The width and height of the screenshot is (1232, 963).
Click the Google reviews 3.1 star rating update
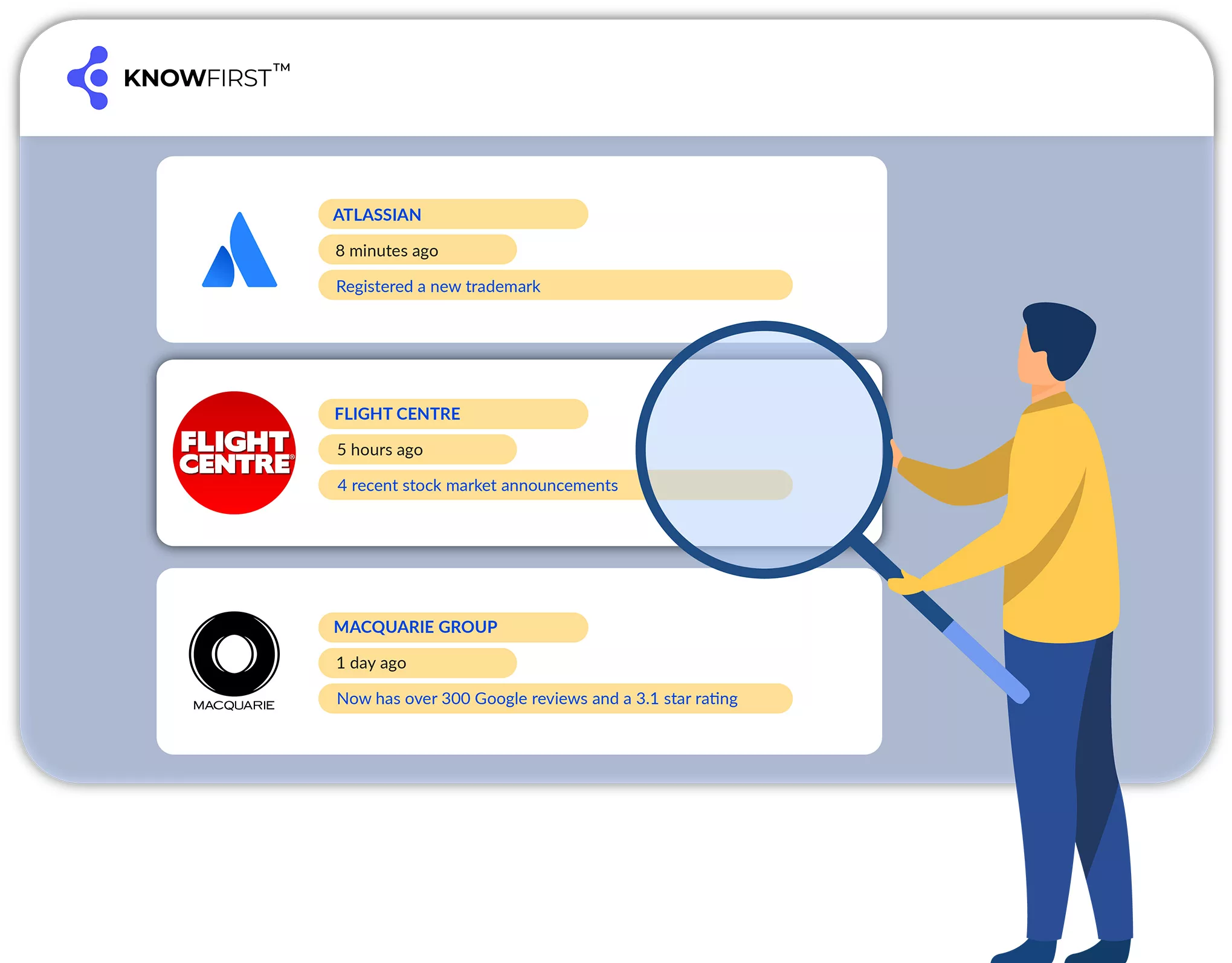point(537,699)
